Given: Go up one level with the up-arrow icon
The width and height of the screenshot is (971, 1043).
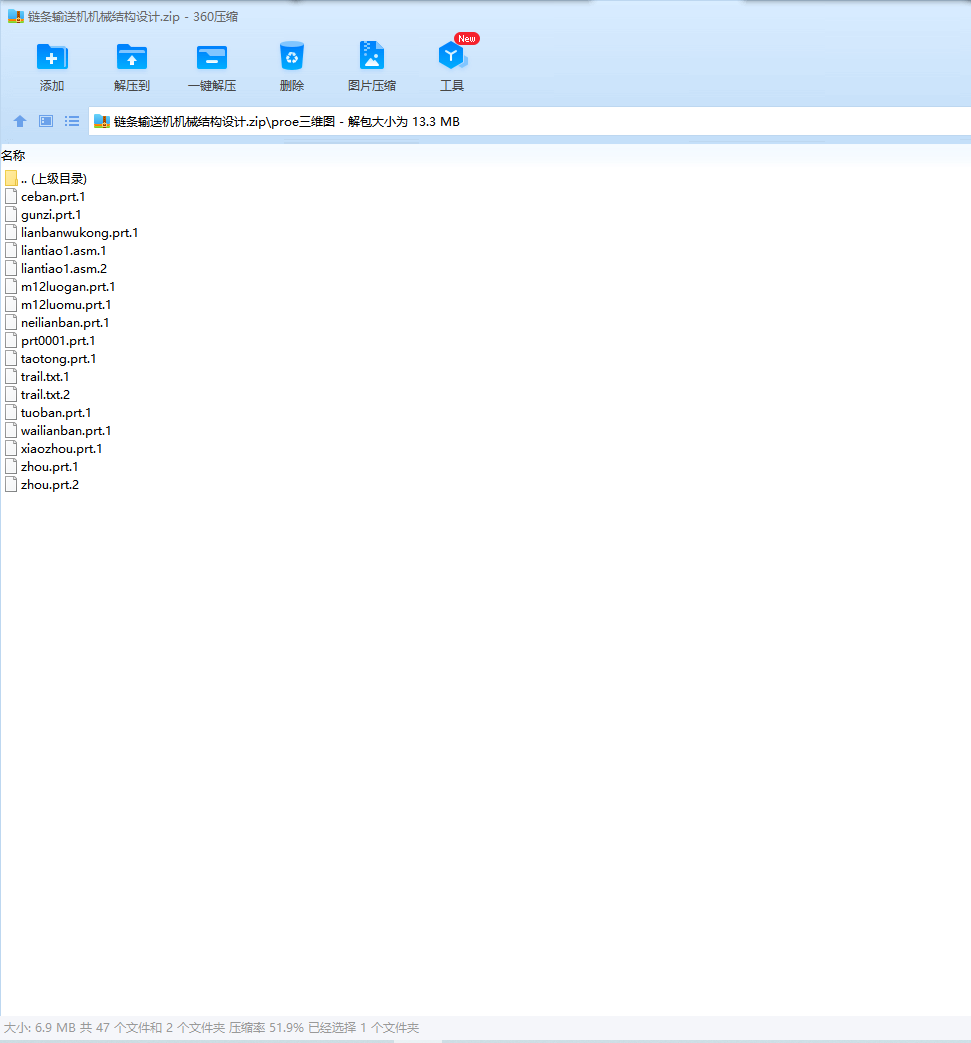Looking at the screenshot, I should click(x=20, y=121).
